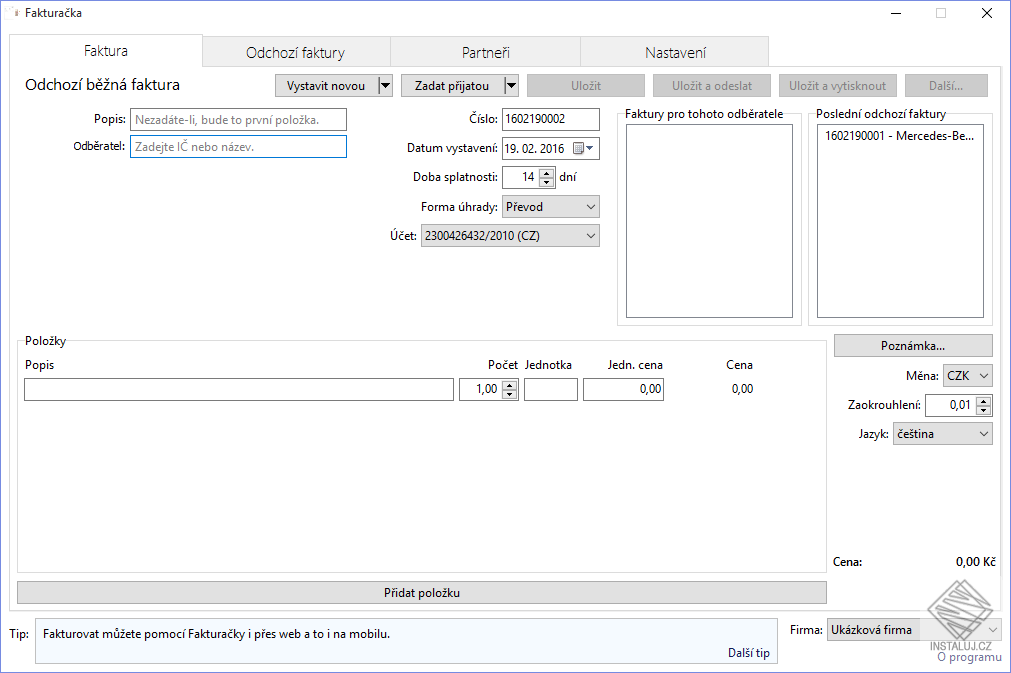Open the Nastavení tab
Screen dimensions: 1011x673
pyautogui.click(x=675, y=53)
